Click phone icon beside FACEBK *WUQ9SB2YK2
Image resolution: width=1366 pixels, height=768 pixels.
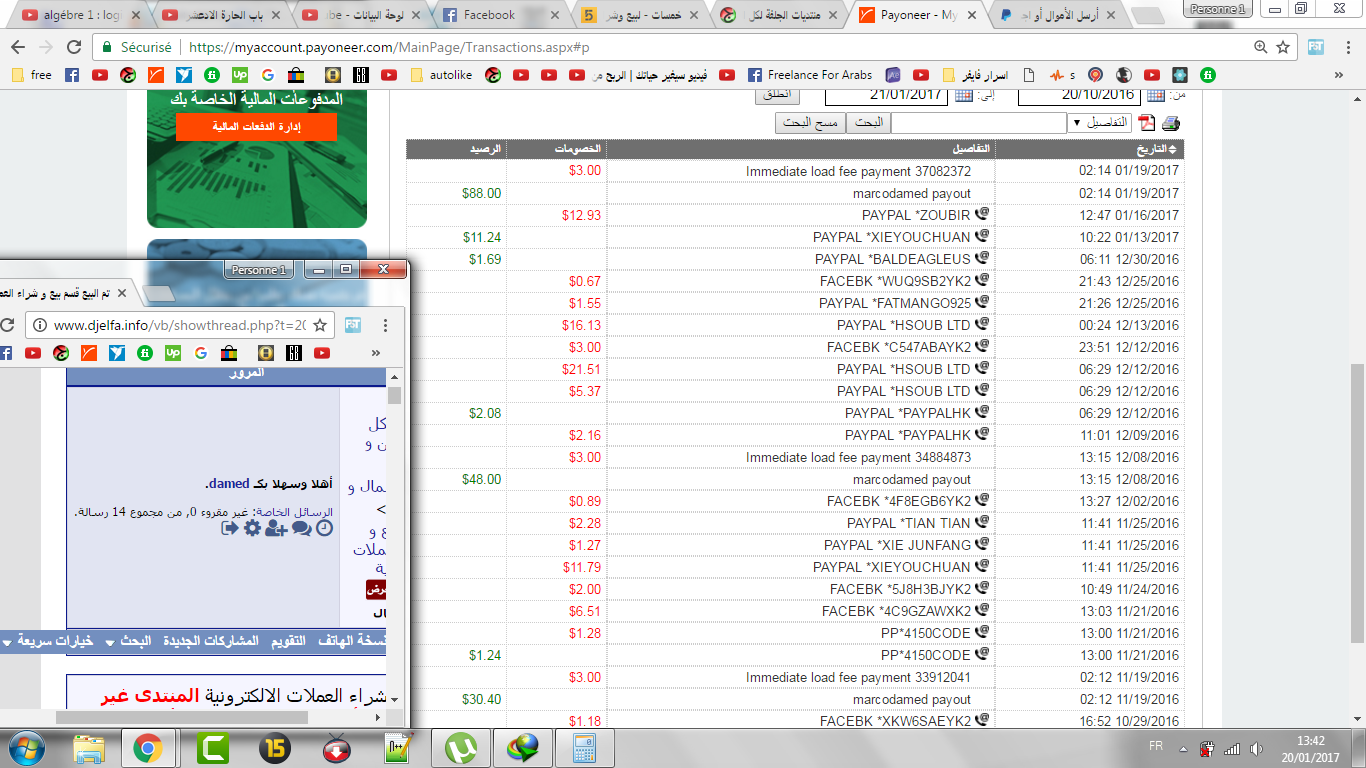coord(982,280)
